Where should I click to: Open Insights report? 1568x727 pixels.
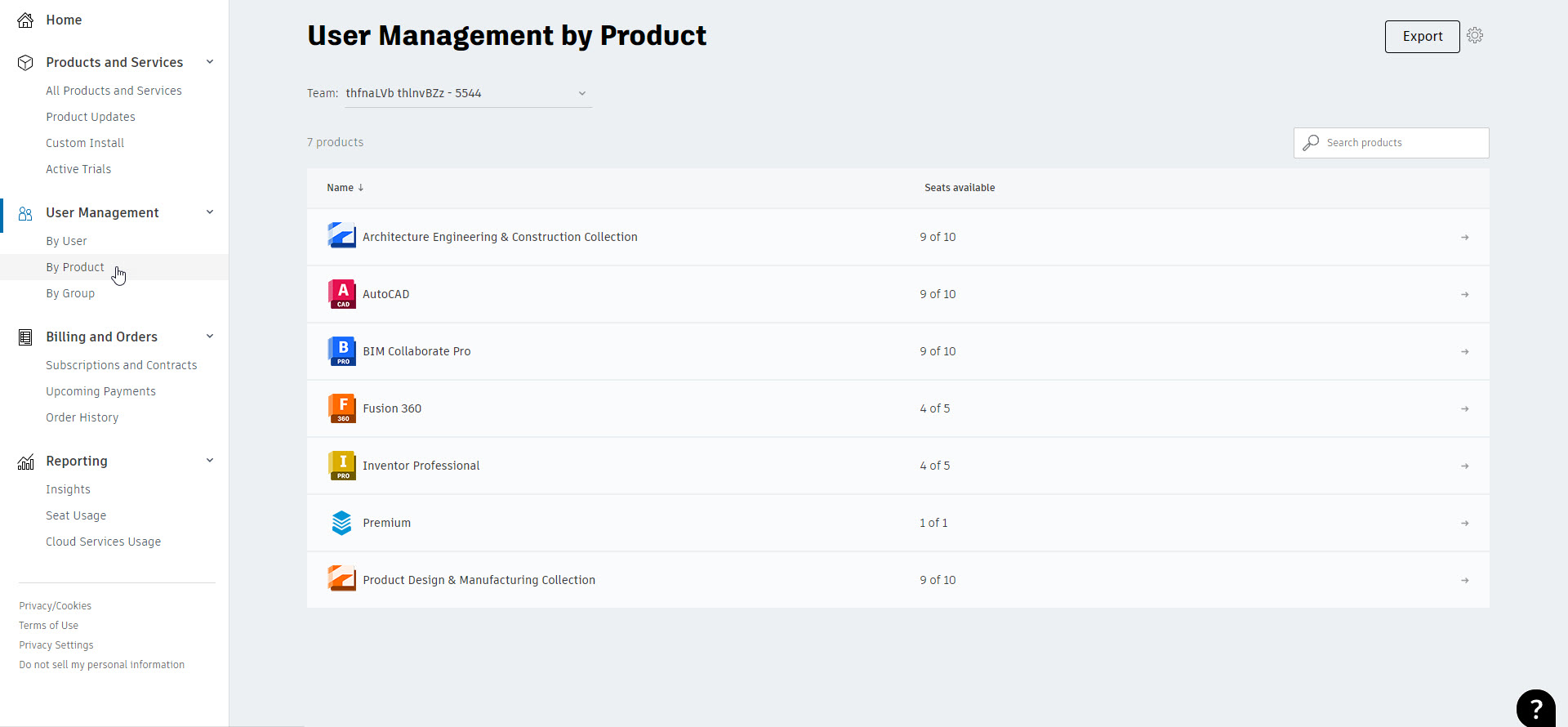point(68,489)
